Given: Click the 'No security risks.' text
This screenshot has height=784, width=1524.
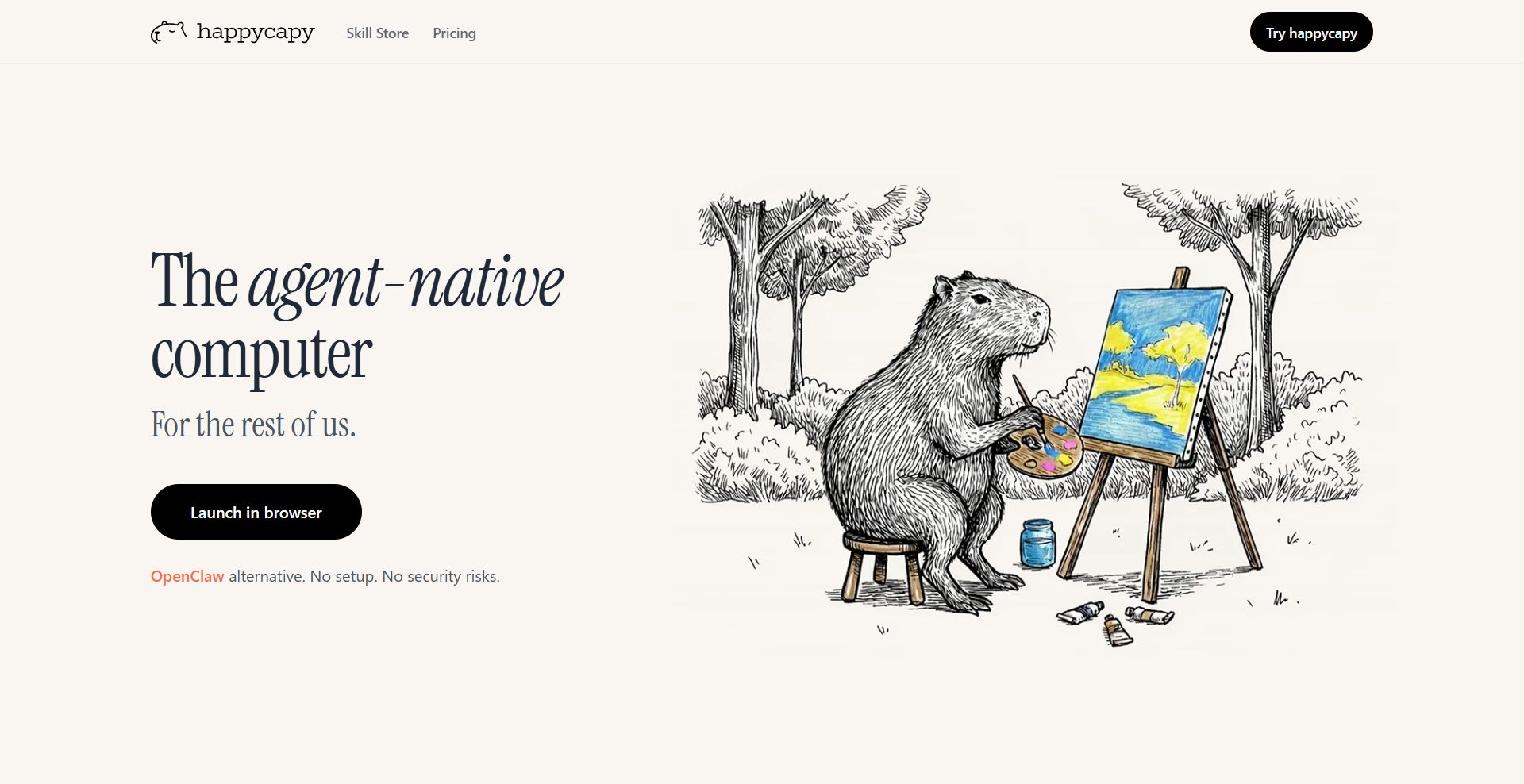Looking at the screenshot, I should (441, 576).
